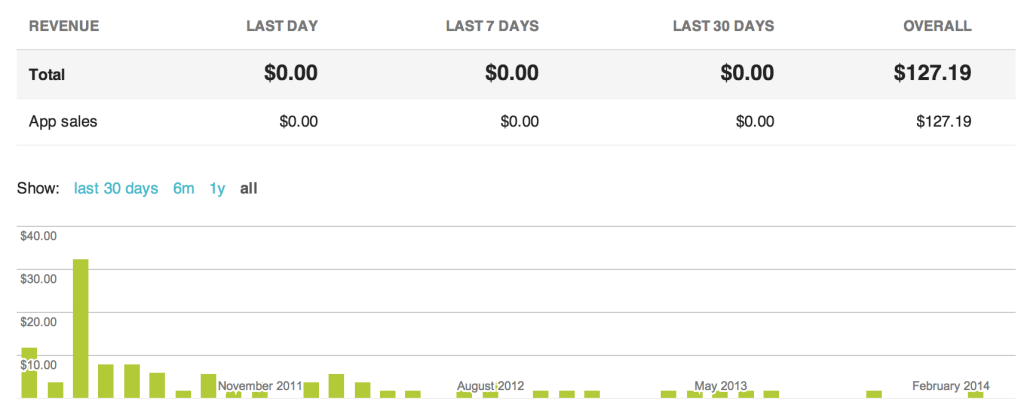Click the November 2011 axis label
Viewport: 1024px width, 411px height.
coord(260,386)
